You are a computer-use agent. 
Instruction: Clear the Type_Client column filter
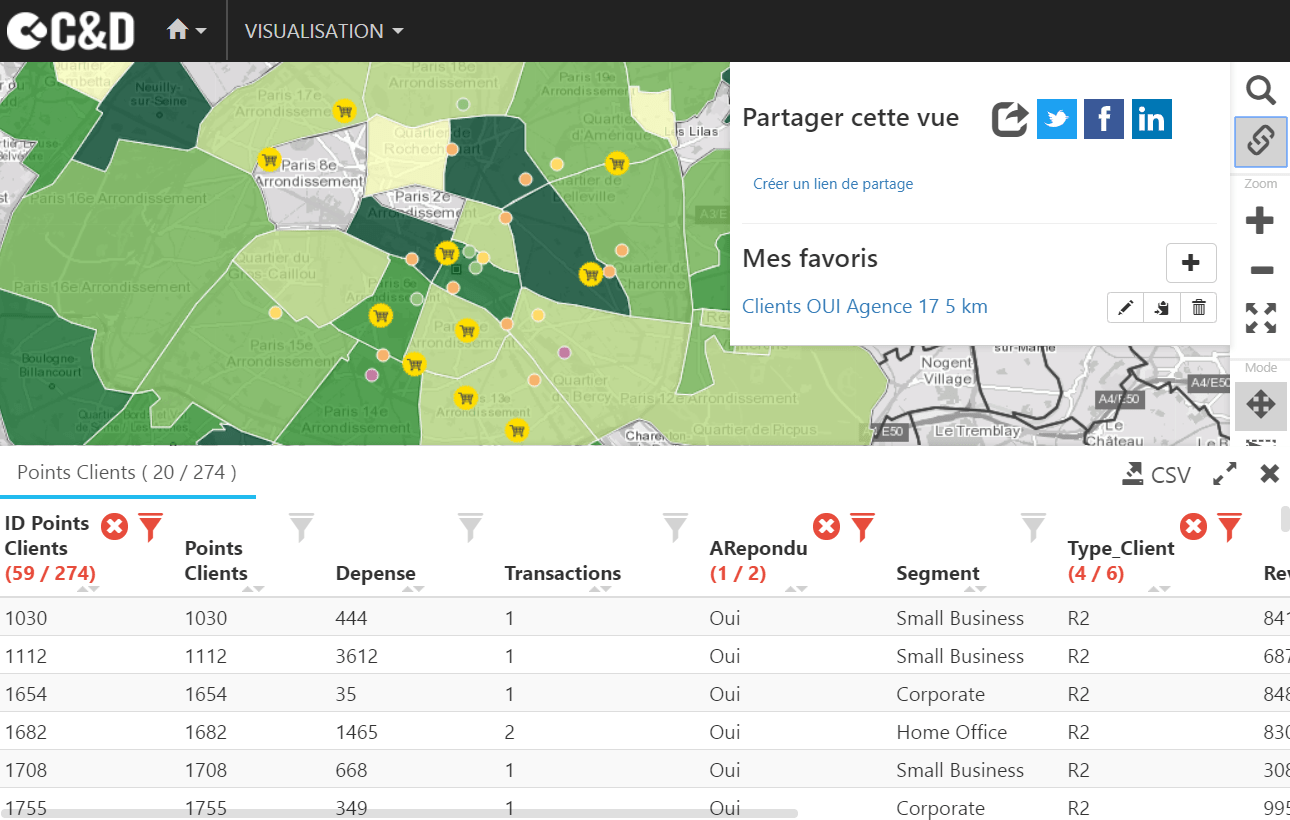click(x=1193, y=526)
